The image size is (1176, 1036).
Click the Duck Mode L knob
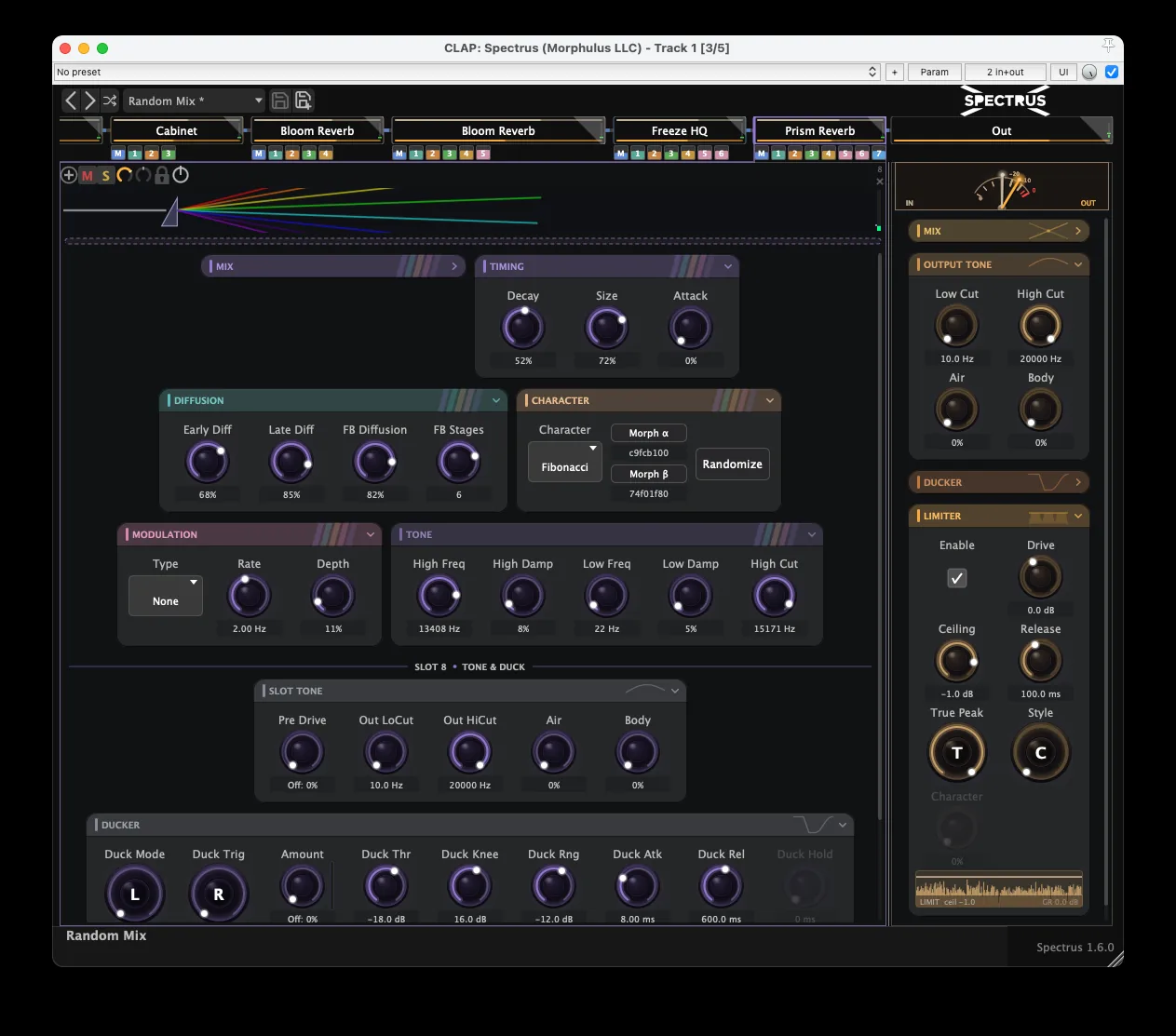pos(135,894)
